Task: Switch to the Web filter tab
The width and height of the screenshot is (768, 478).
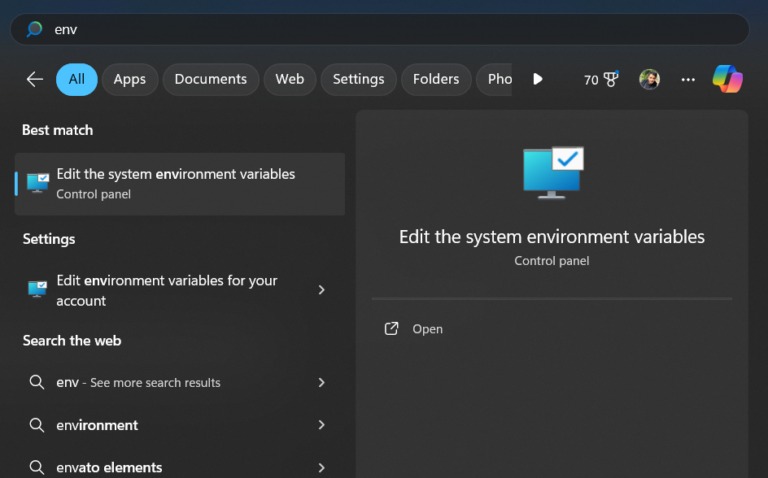Action: 289,79
